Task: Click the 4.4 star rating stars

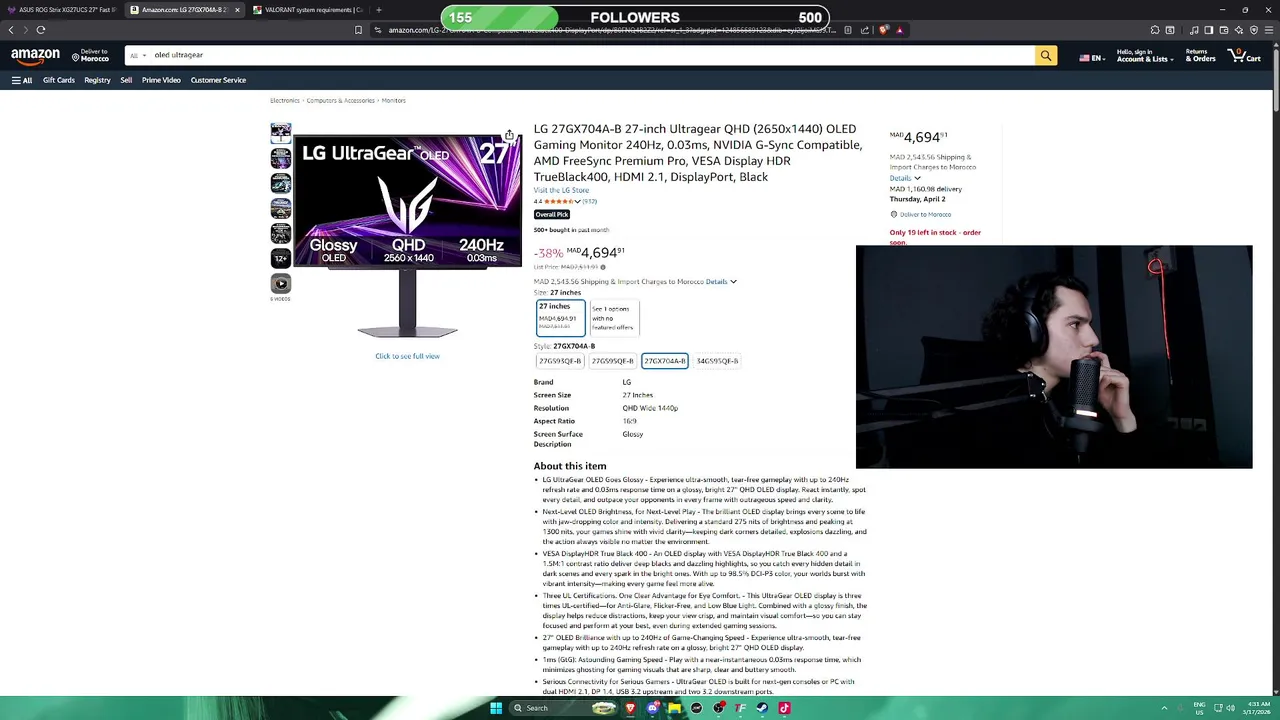Action: coord(560,201)
